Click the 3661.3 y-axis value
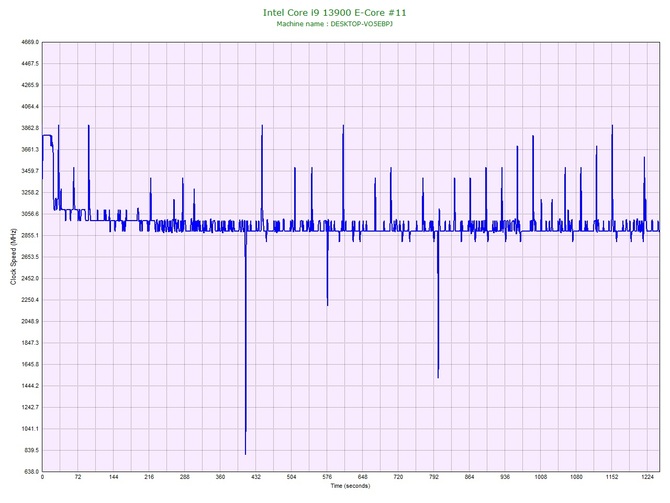The width and height of the screenshot is (670, 503). [30, 150]
